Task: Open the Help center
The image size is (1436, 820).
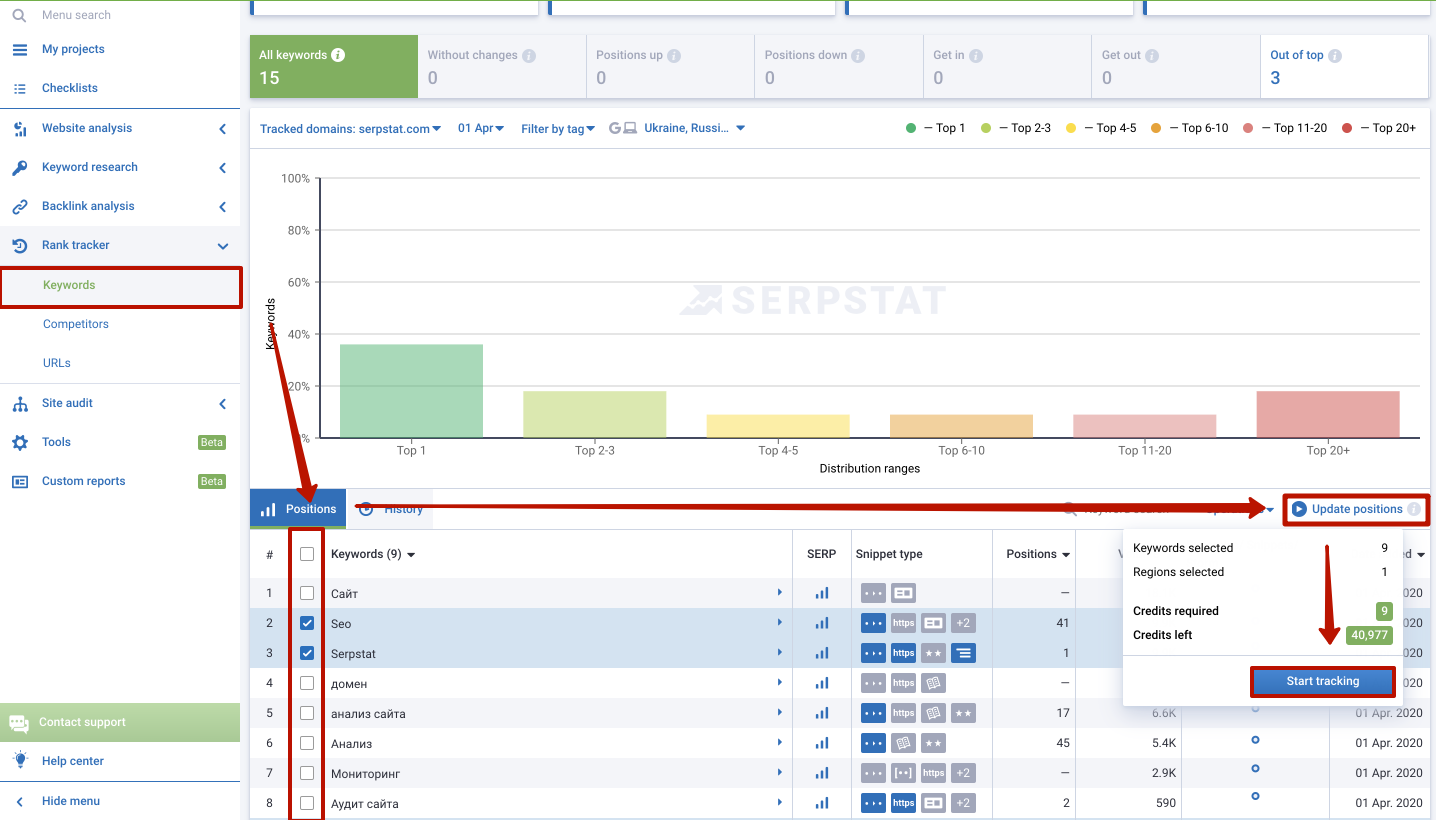Action: pos(72,761)
